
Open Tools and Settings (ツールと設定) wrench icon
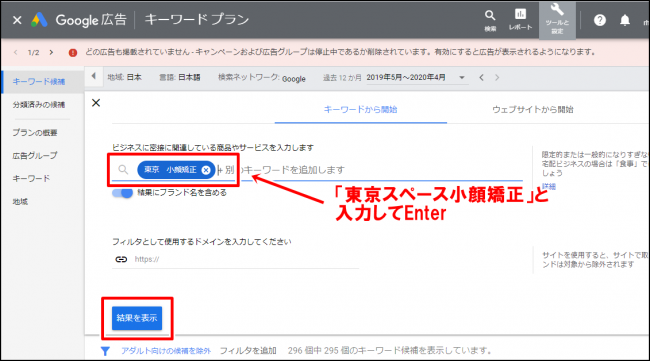tap(557, 19)
